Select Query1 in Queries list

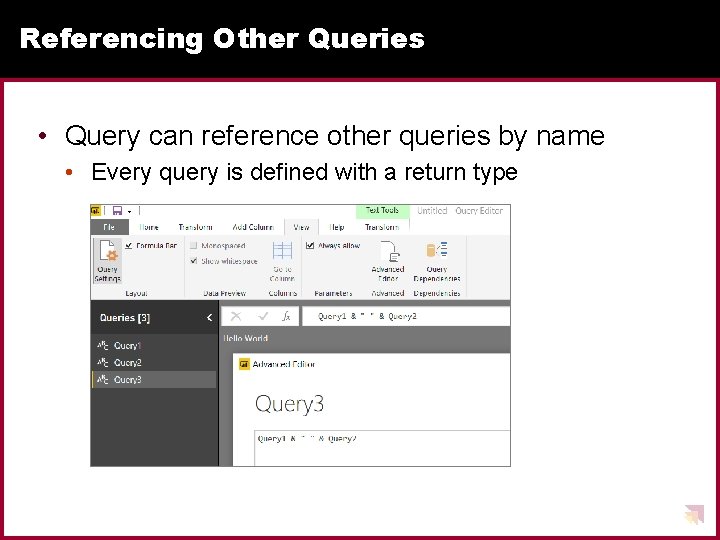click(x=154, y=345)
